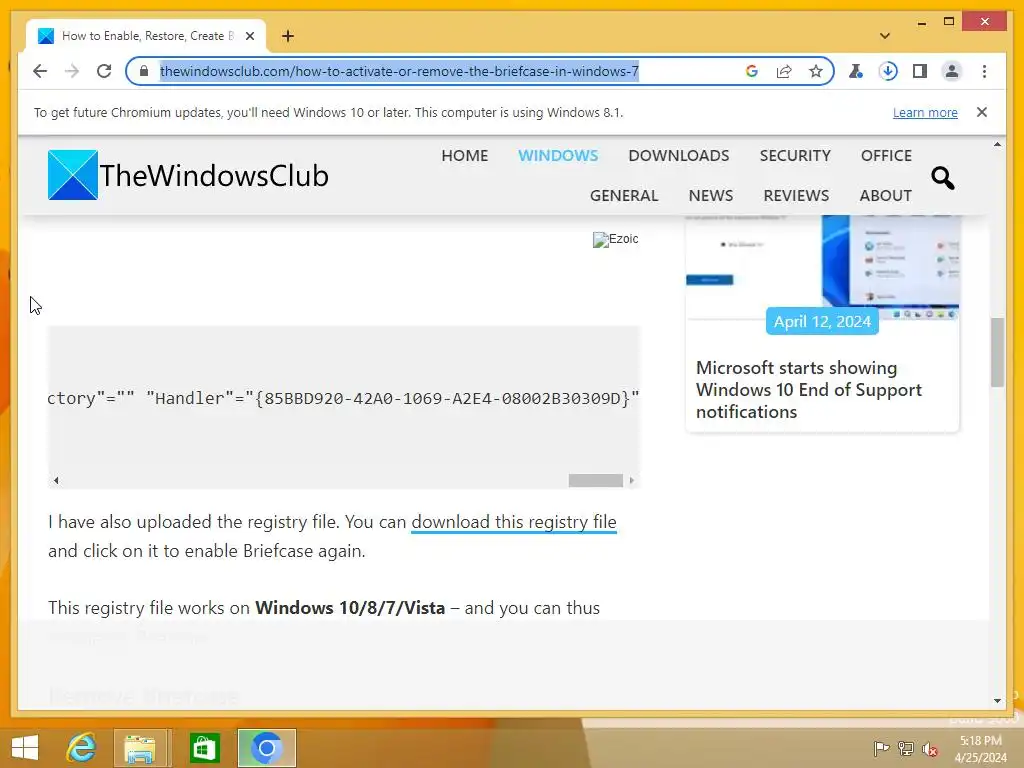Screen dimensions: 1024x768
Task: Reload the current page
Action: click(104, 71)
